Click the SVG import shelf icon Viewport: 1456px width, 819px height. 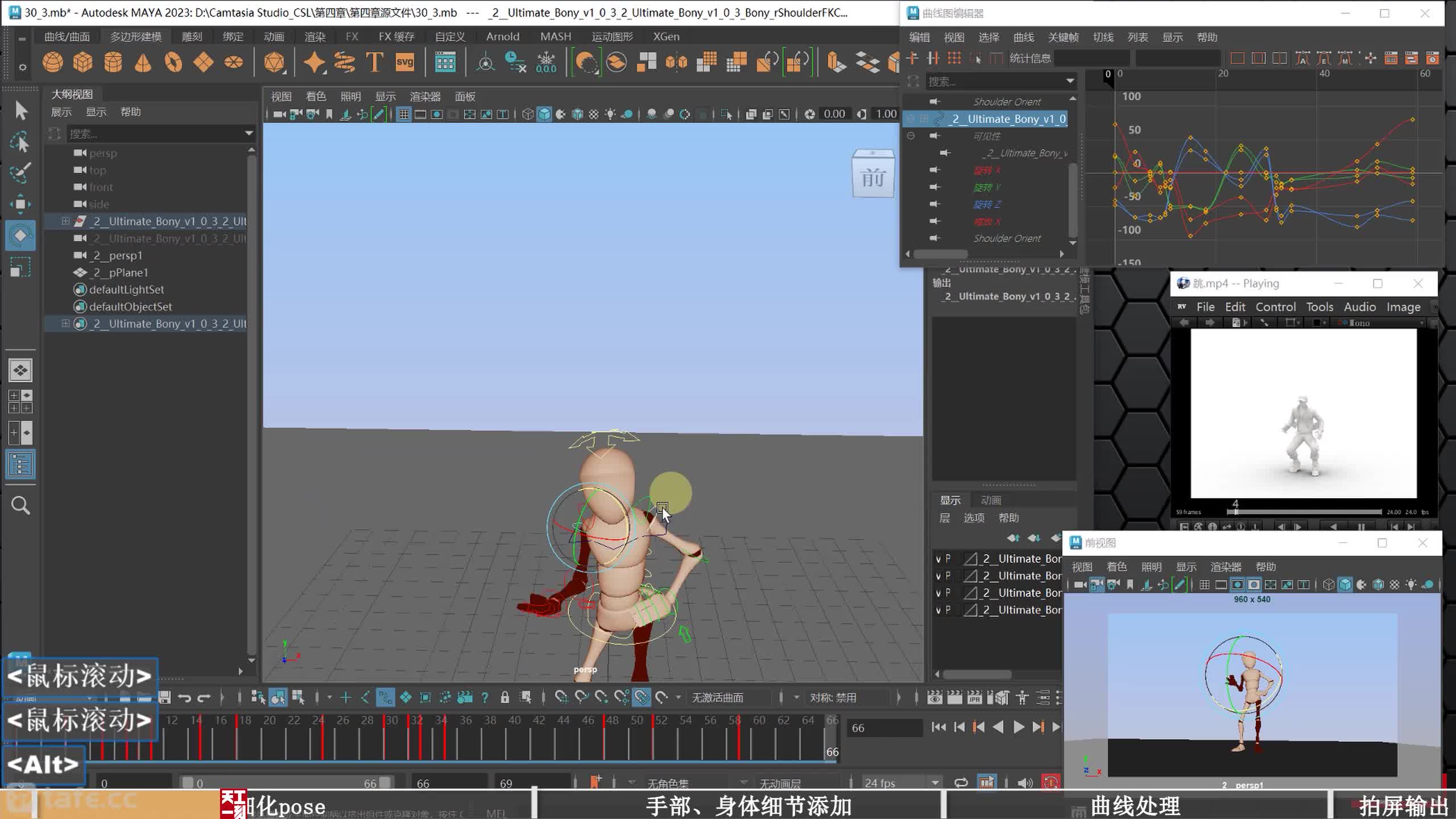tap(405, 62)
